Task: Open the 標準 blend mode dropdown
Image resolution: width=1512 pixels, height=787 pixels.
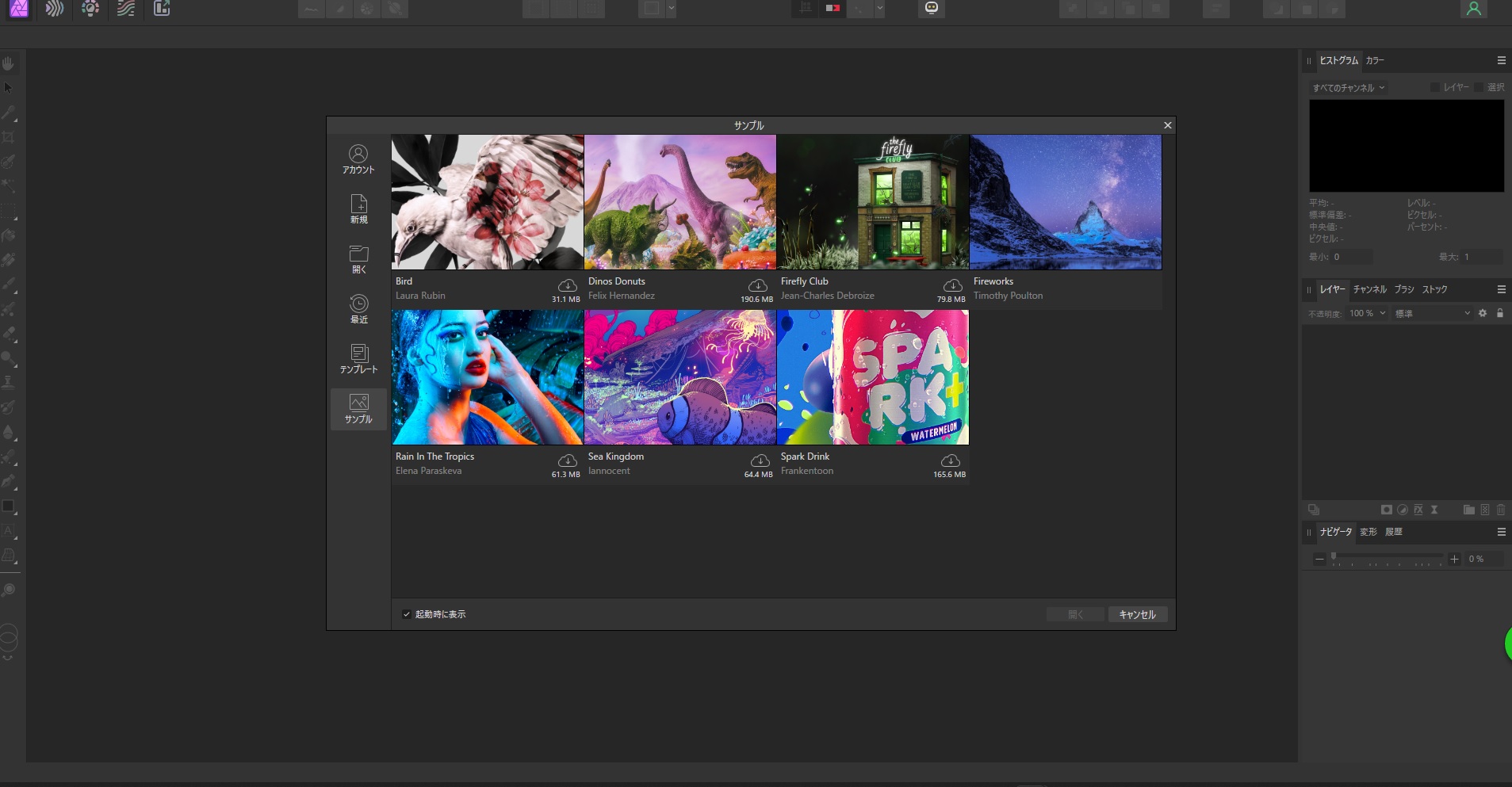Action: 1432,313
